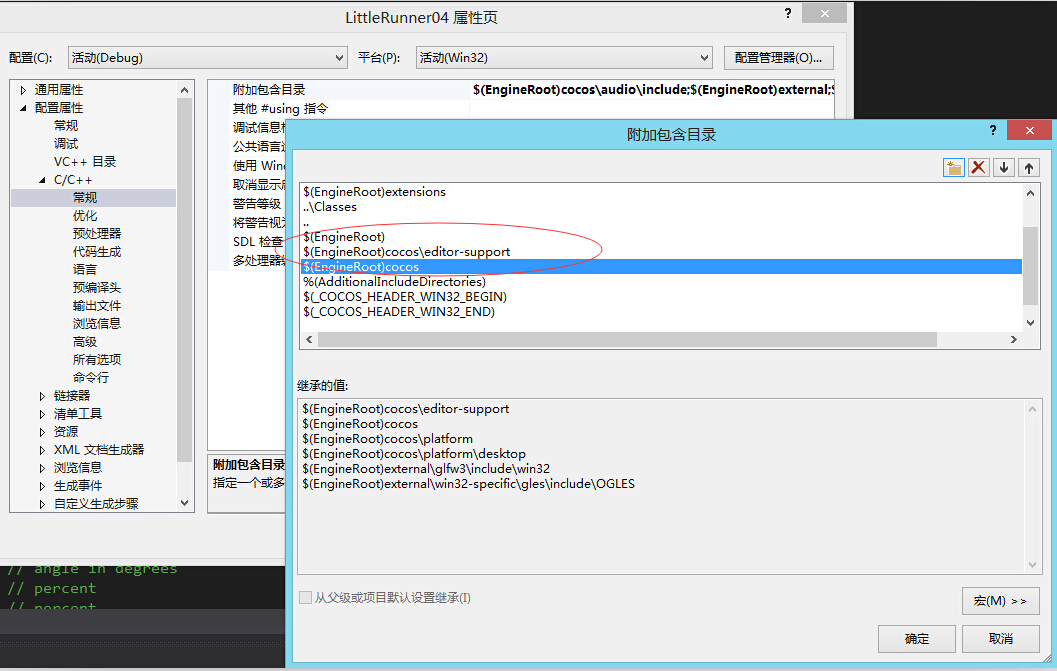Click inherited $(EngineRoot)external\glfw3\include\win32 entry

[426, 469]
